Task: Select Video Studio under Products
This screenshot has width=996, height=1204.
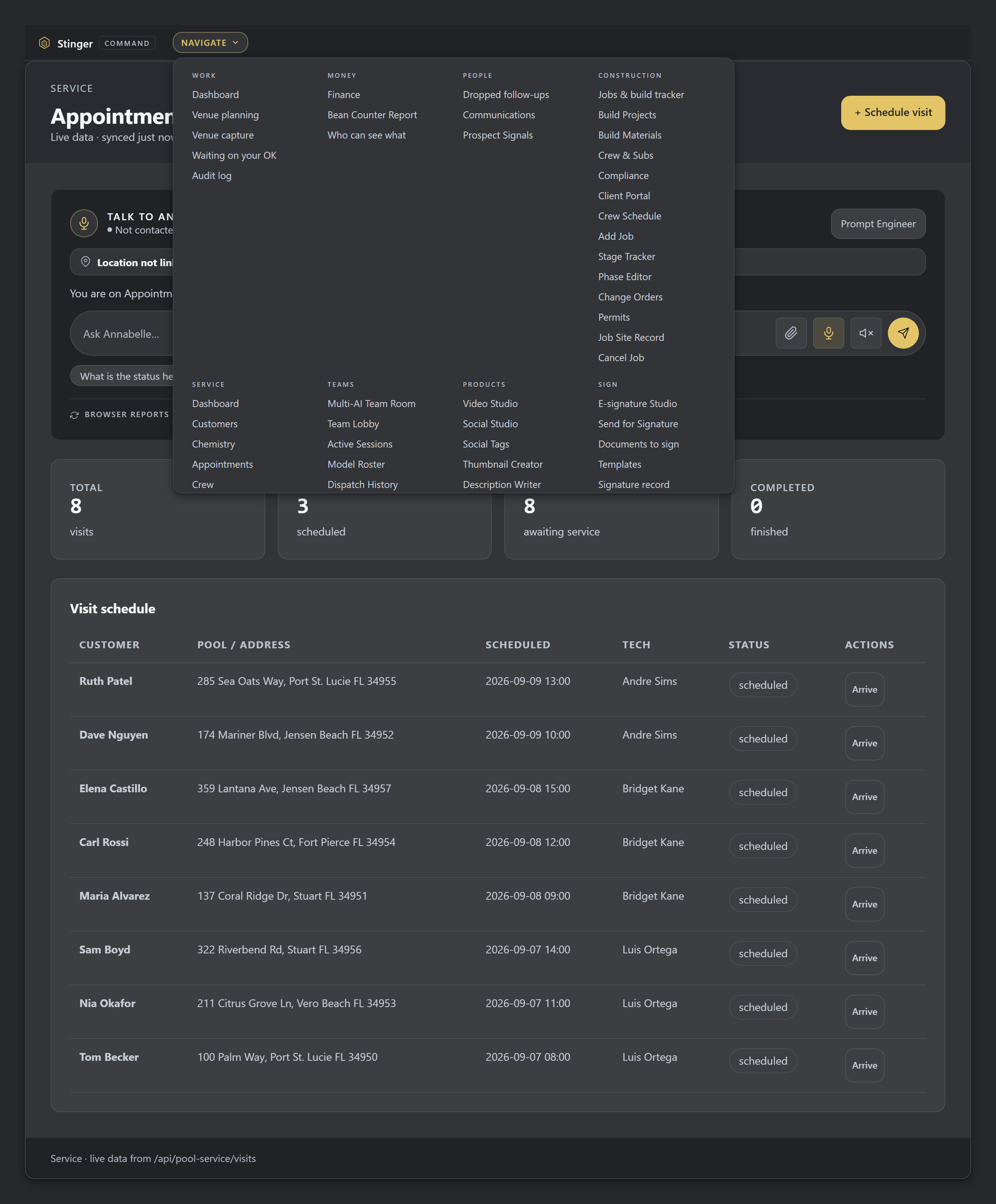Action: tap(490, 404)
